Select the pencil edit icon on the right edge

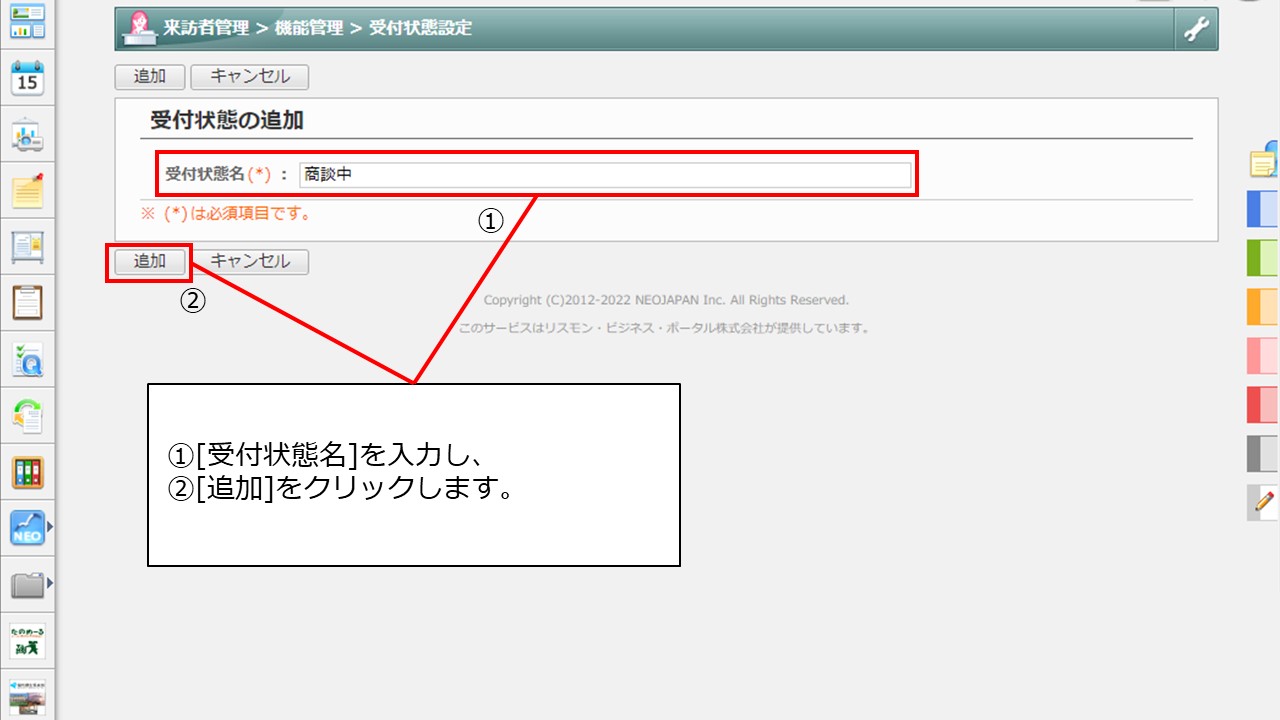point(1264,503)
